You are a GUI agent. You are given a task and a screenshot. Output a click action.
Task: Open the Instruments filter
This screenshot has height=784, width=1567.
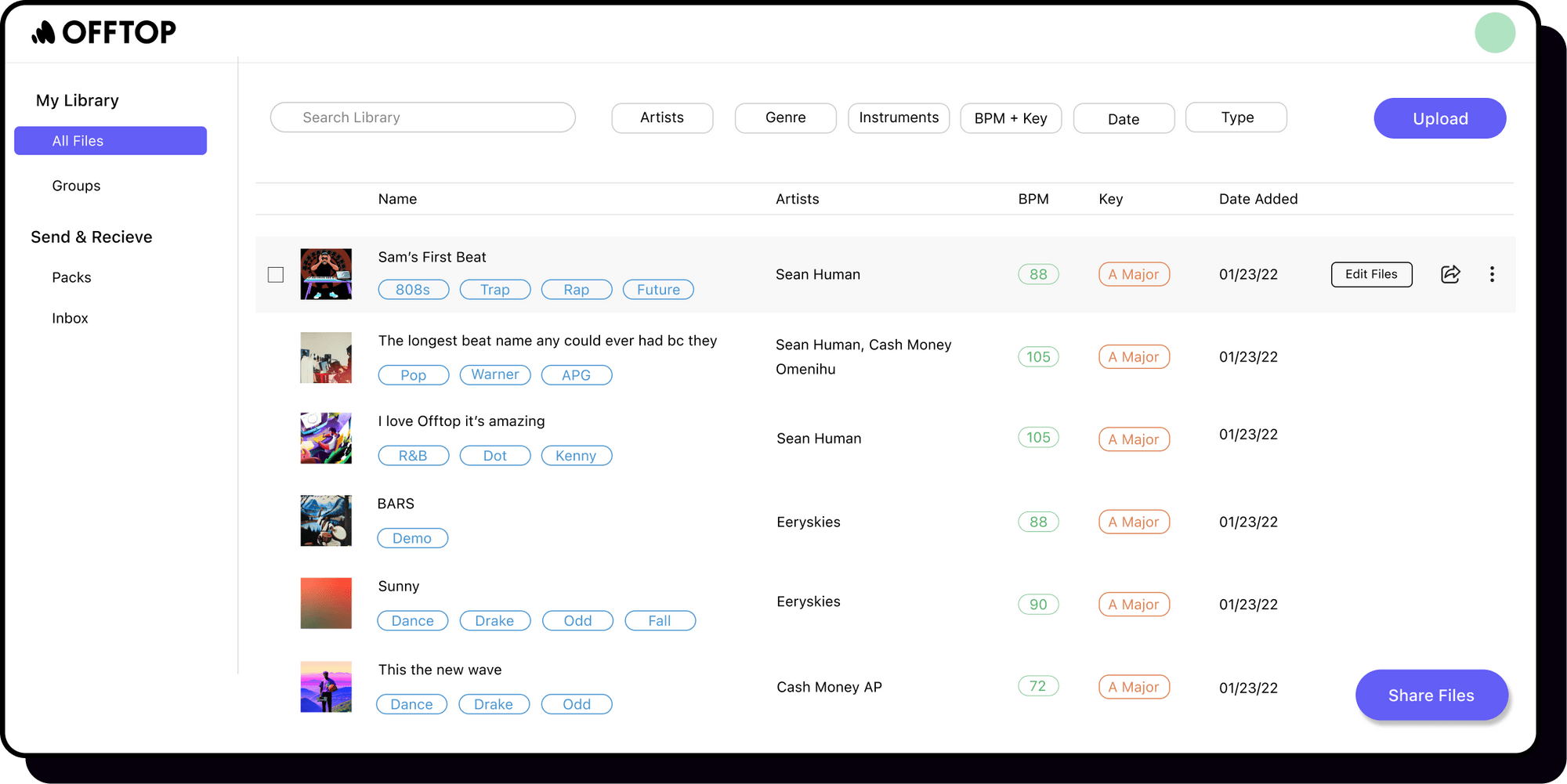898,117
